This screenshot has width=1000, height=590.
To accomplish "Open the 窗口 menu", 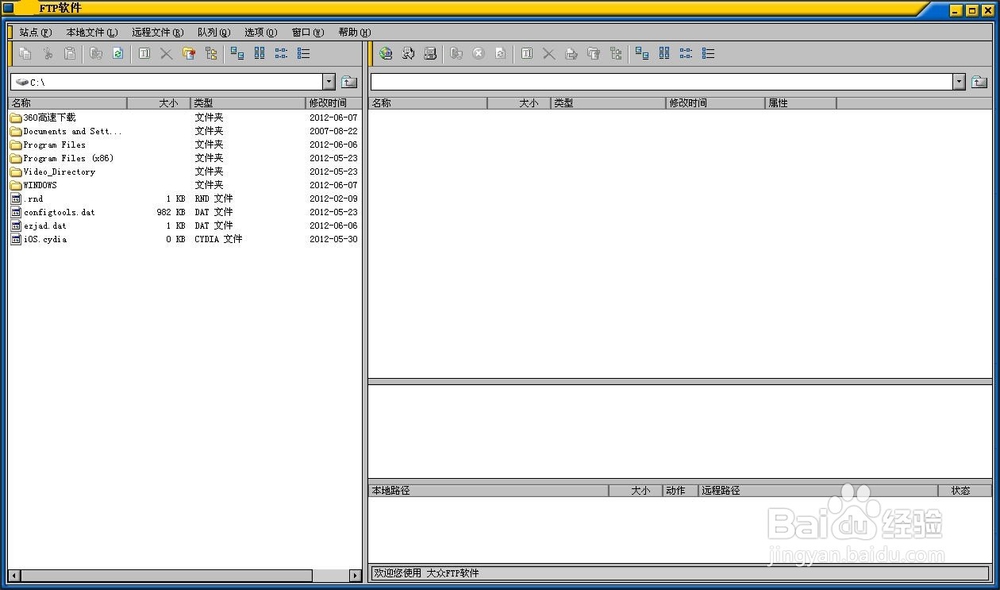I will 307,32.
